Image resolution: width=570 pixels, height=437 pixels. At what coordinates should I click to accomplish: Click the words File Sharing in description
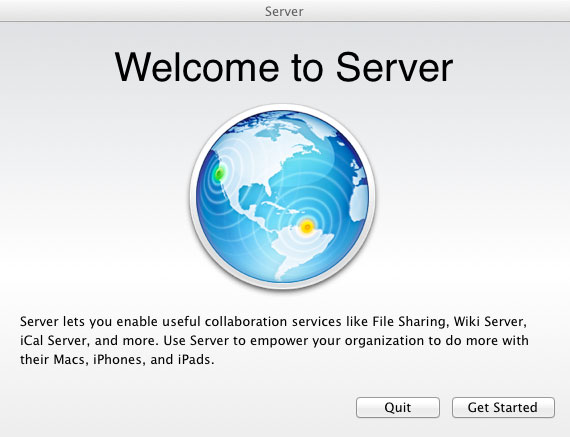pos(409,322)
